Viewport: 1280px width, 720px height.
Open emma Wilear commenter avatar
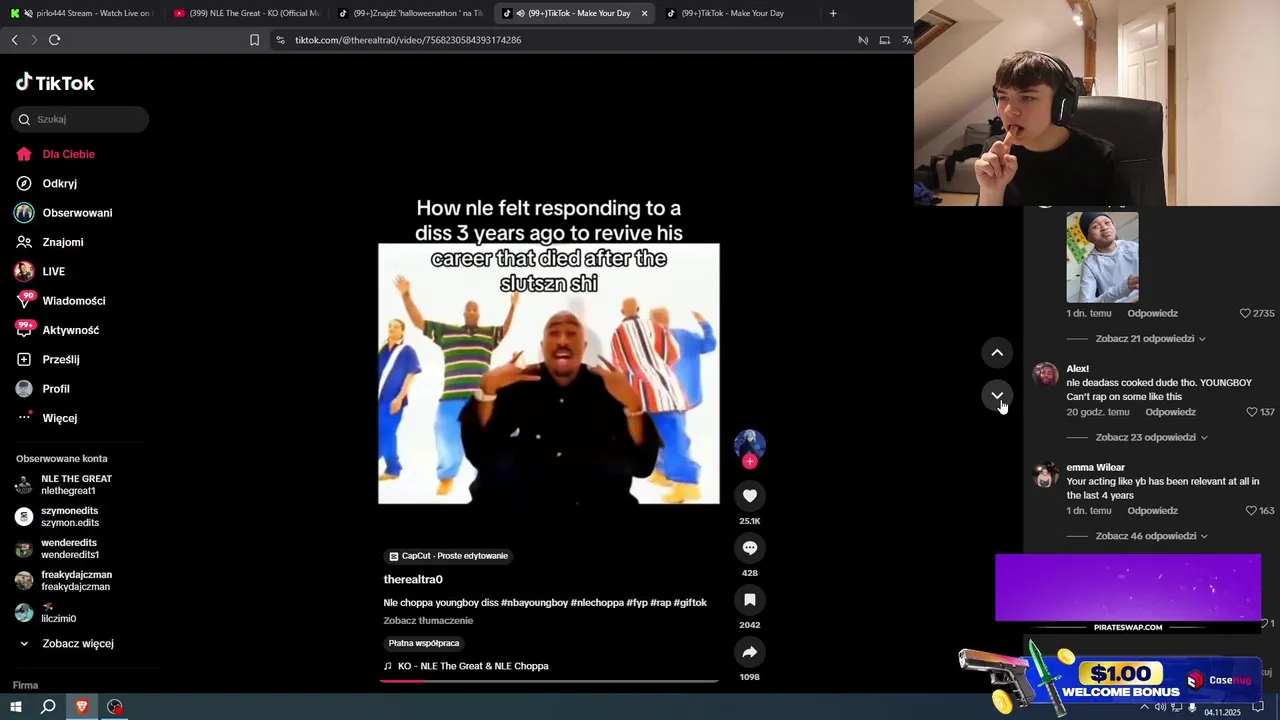tap(1045, 474)
